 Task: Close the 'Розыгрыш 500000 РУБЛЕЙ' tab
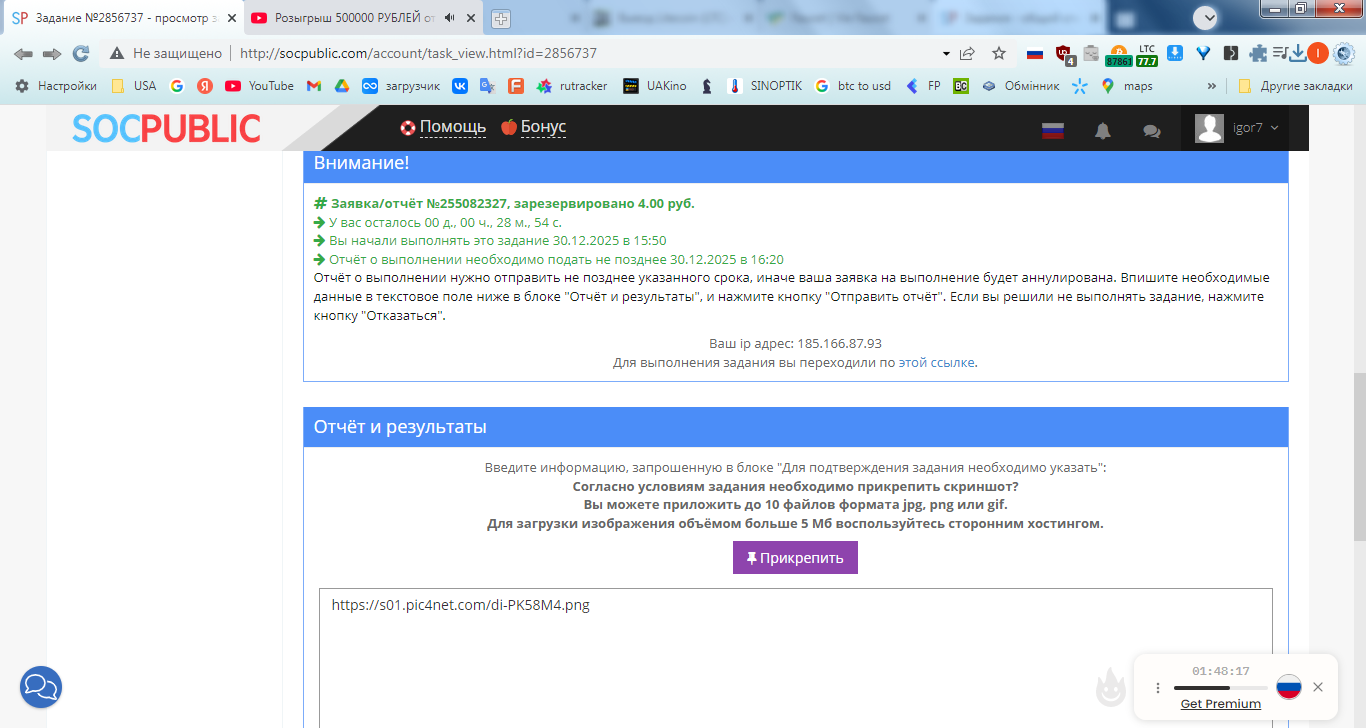tap(470, 18)
